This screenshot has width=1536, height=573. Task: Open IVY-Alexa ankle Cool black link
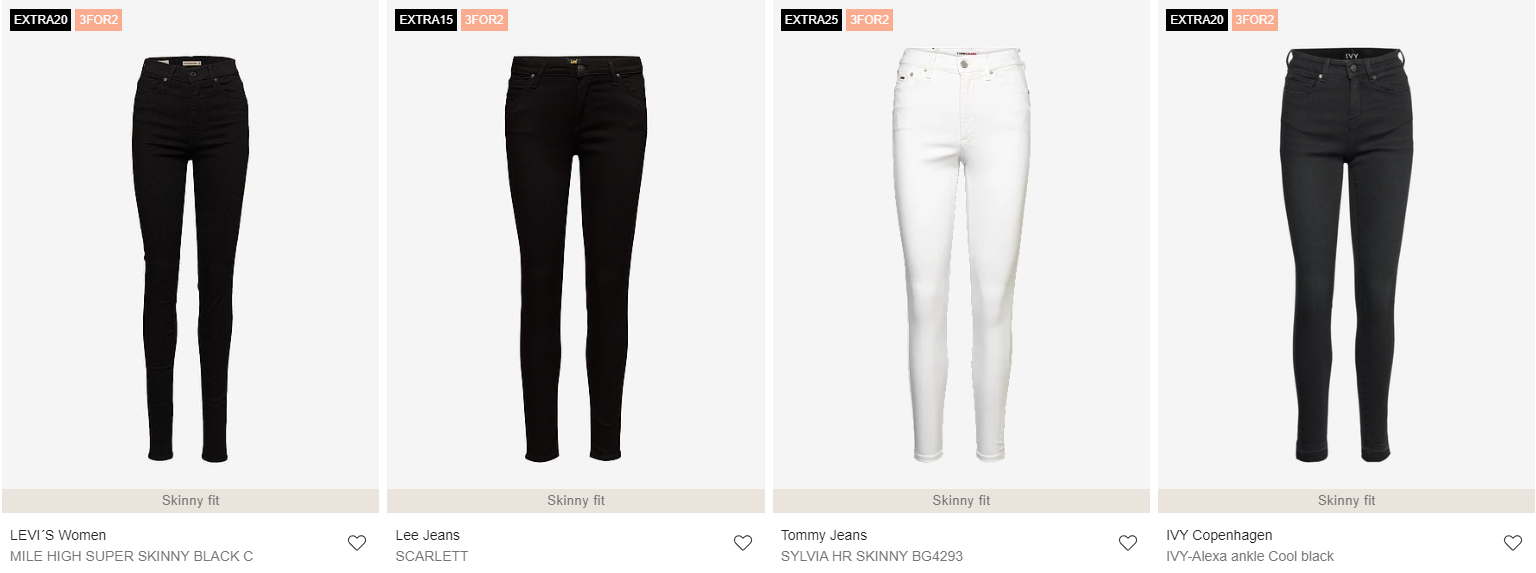(x=1250, y=556)
